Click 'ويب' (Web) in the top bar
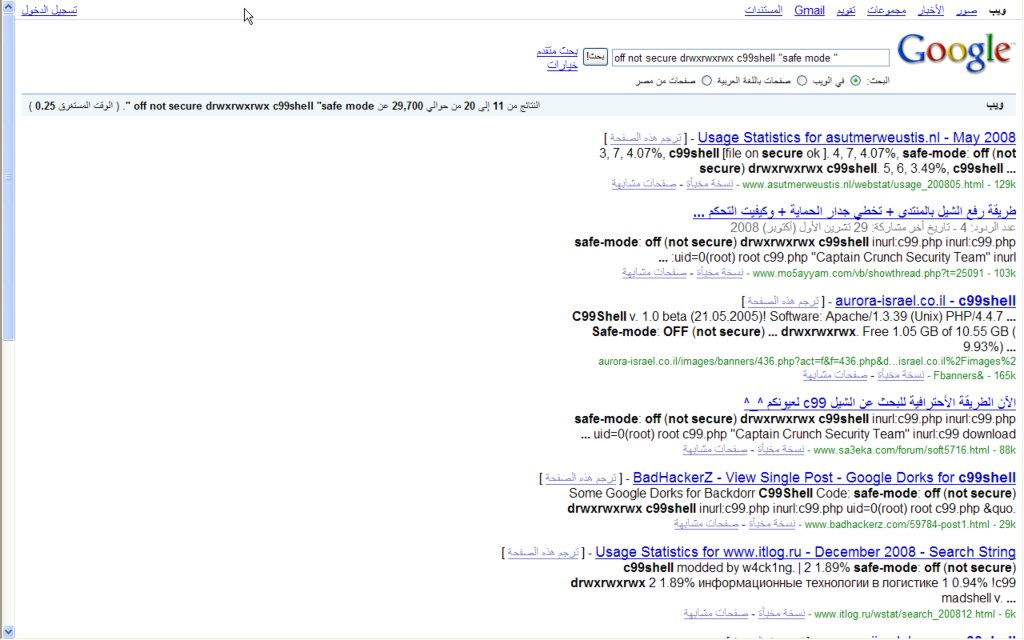The image size is (1024, 640). [x=997, y=10]
